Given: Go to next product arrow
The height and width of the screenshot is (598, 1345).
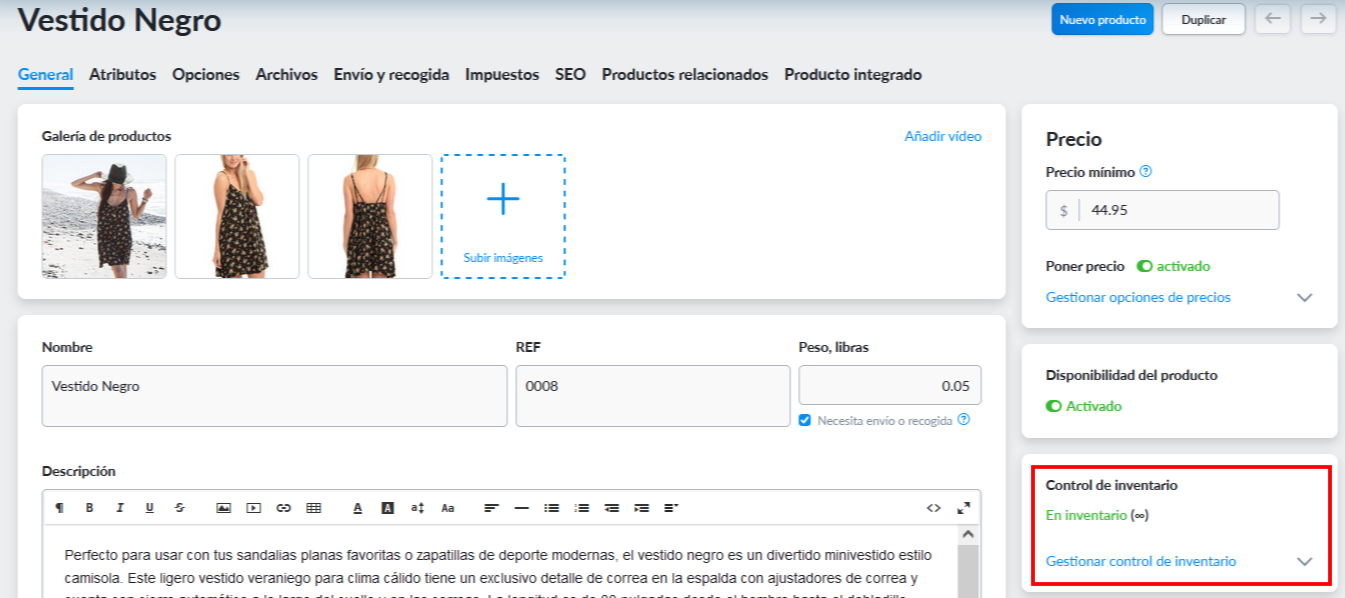Looking at the screenshot, I should point(1319,19).
